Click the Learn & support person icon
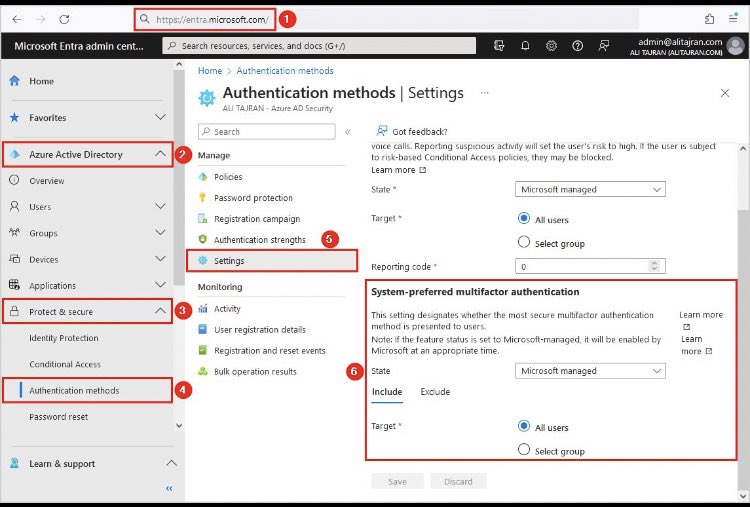The width and height of the screenshot is (750, 507). coord(14,463)
